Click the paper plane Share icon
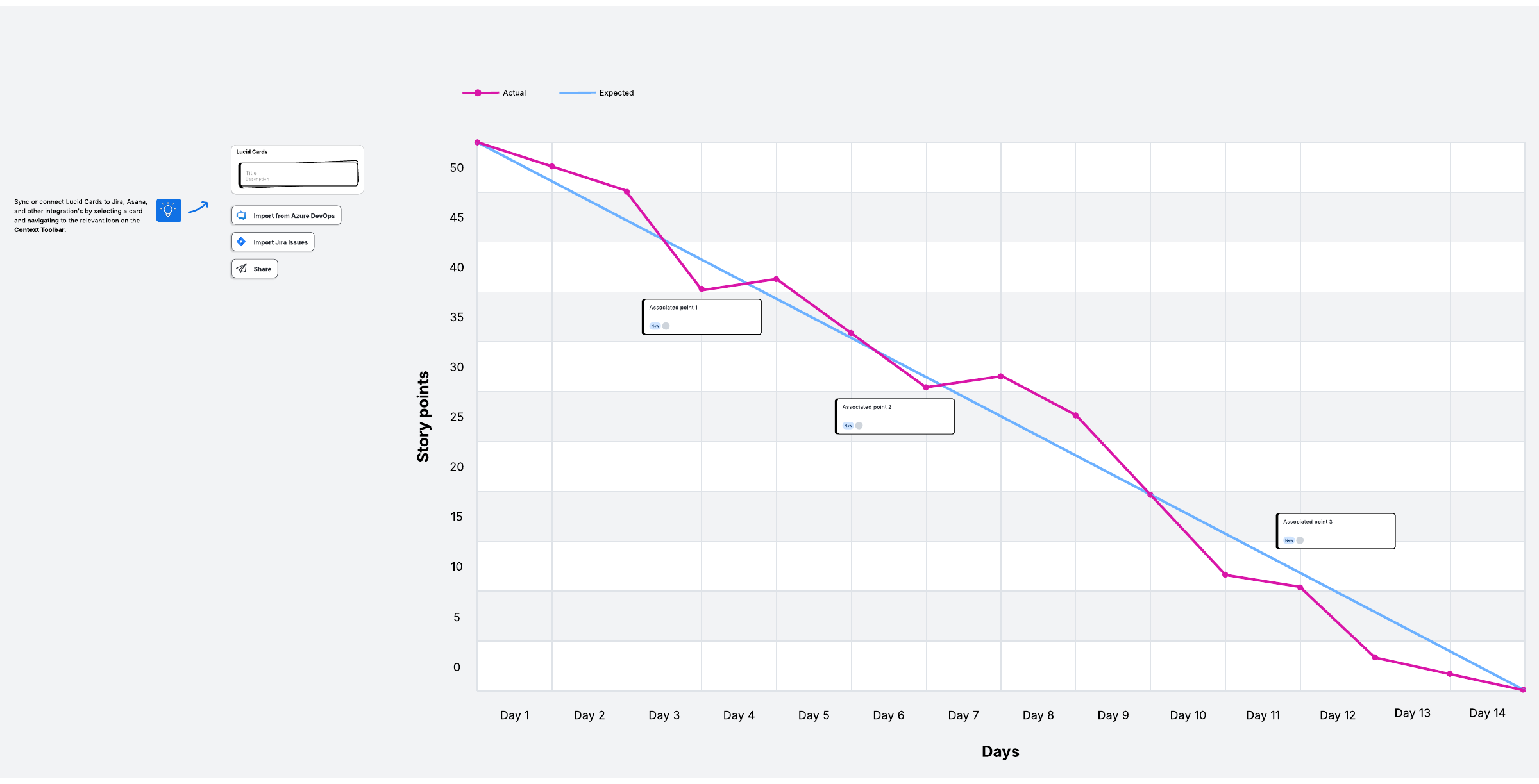This screenshot has width=1539, height=784. (x=242, y=269)
